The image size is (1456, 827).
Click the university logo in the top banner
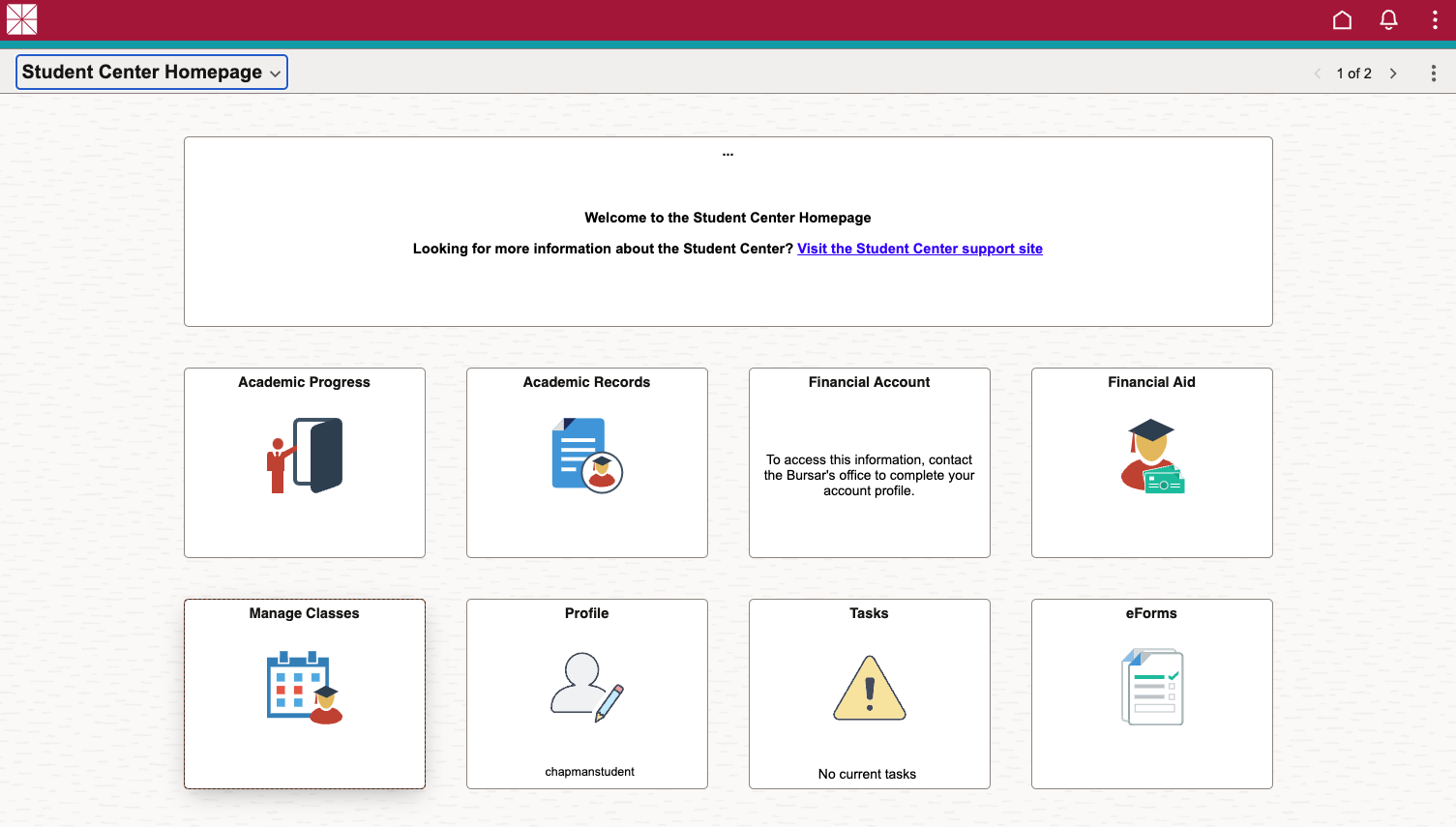coord(21,19)
